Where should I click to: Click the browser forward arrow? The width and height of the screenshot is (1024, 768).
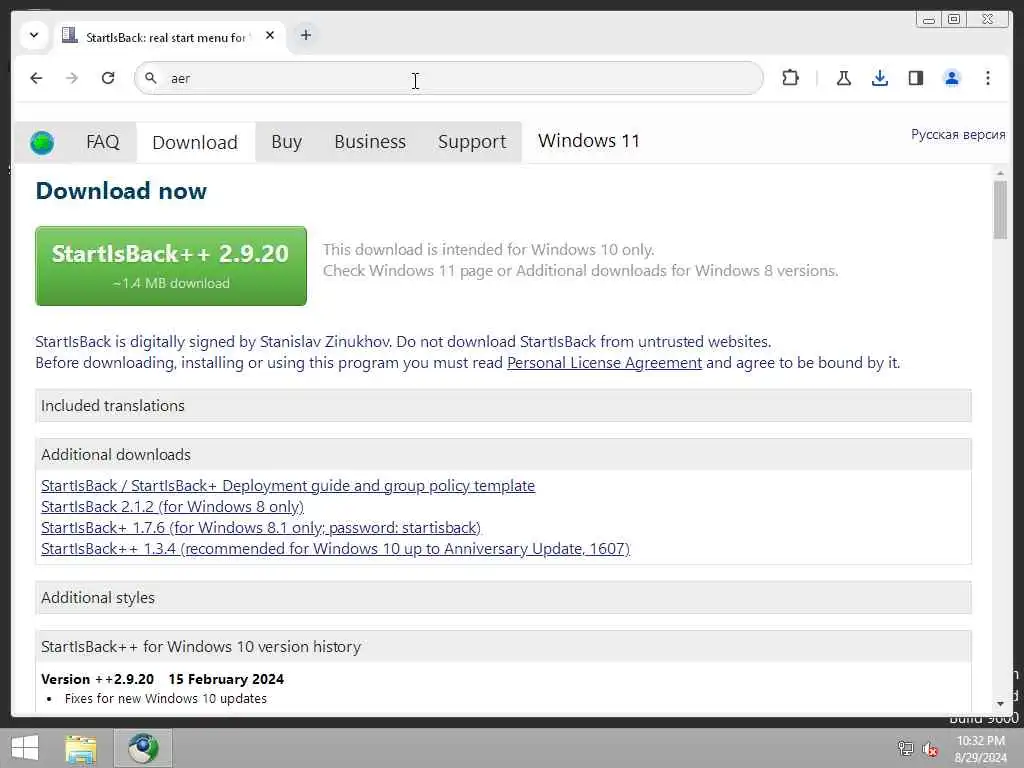coord(72,78)
